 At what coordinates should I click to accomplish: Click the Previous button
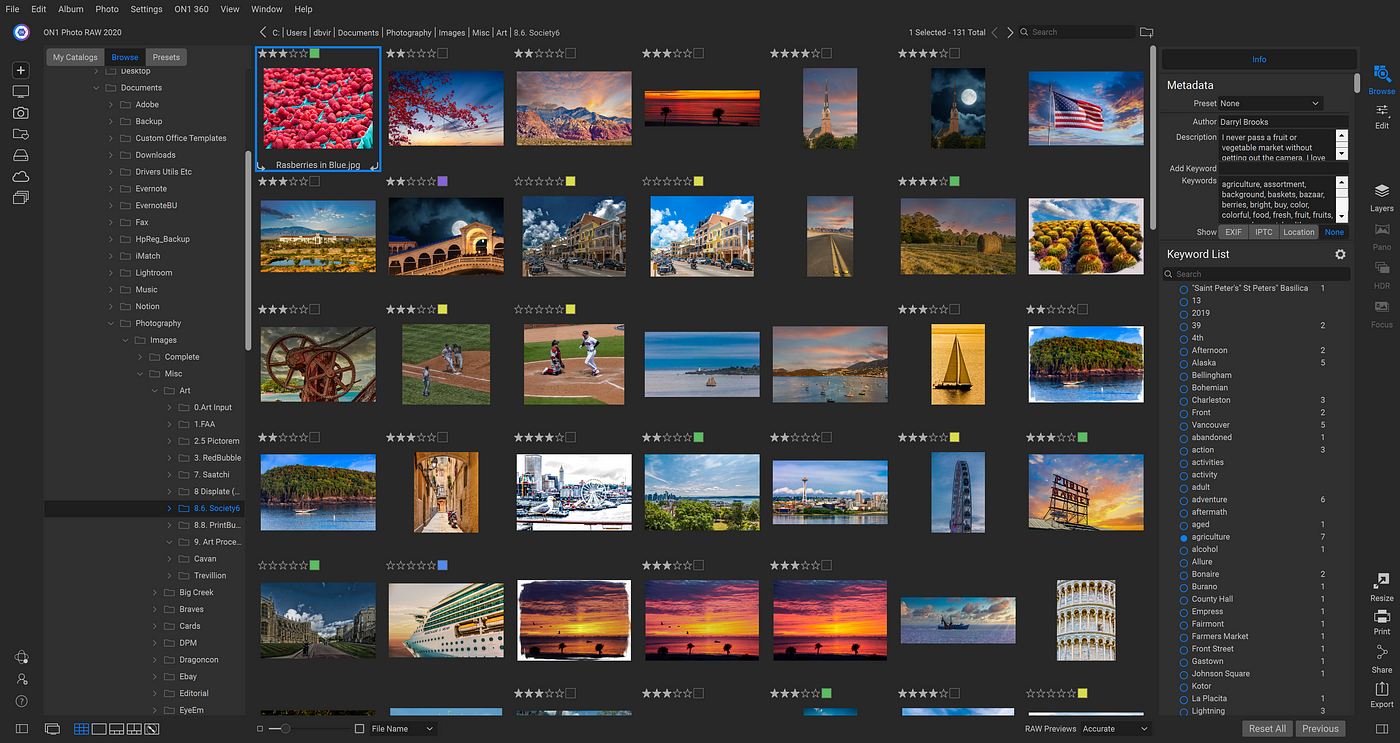click(1320, 729)
